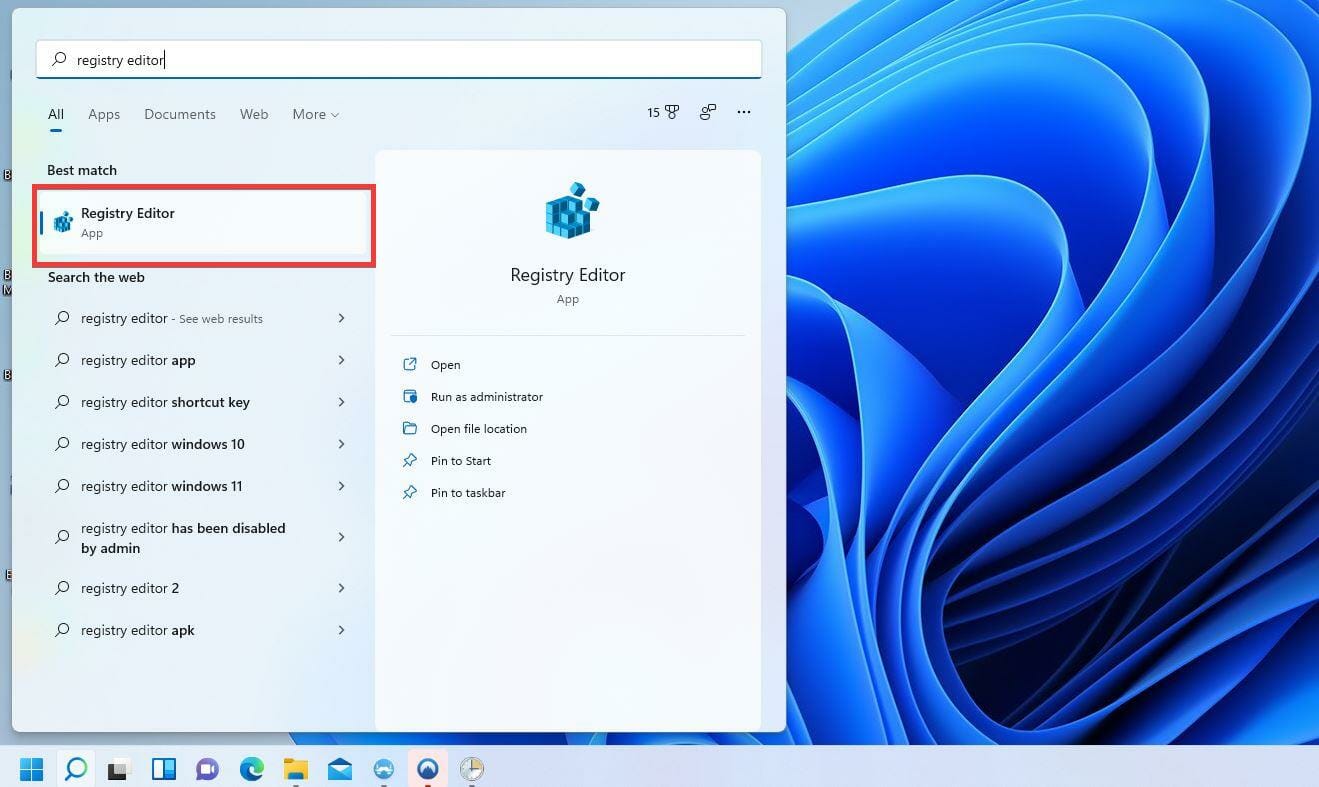
Task: Expand the 'registry editor shortcut key' arrow
Action: (341, 402)
